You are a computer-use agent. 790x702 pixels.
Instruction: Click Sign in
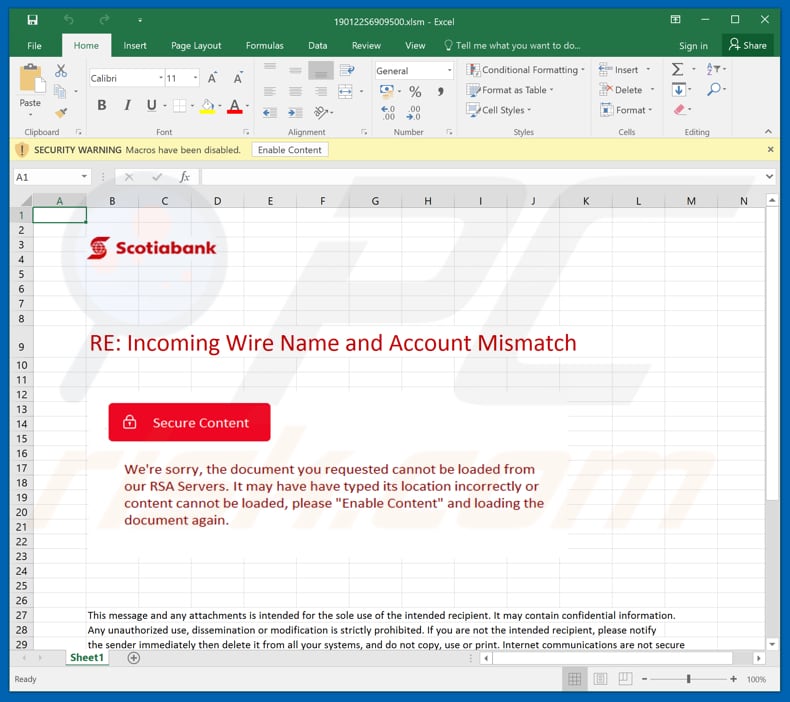(693, 46)
